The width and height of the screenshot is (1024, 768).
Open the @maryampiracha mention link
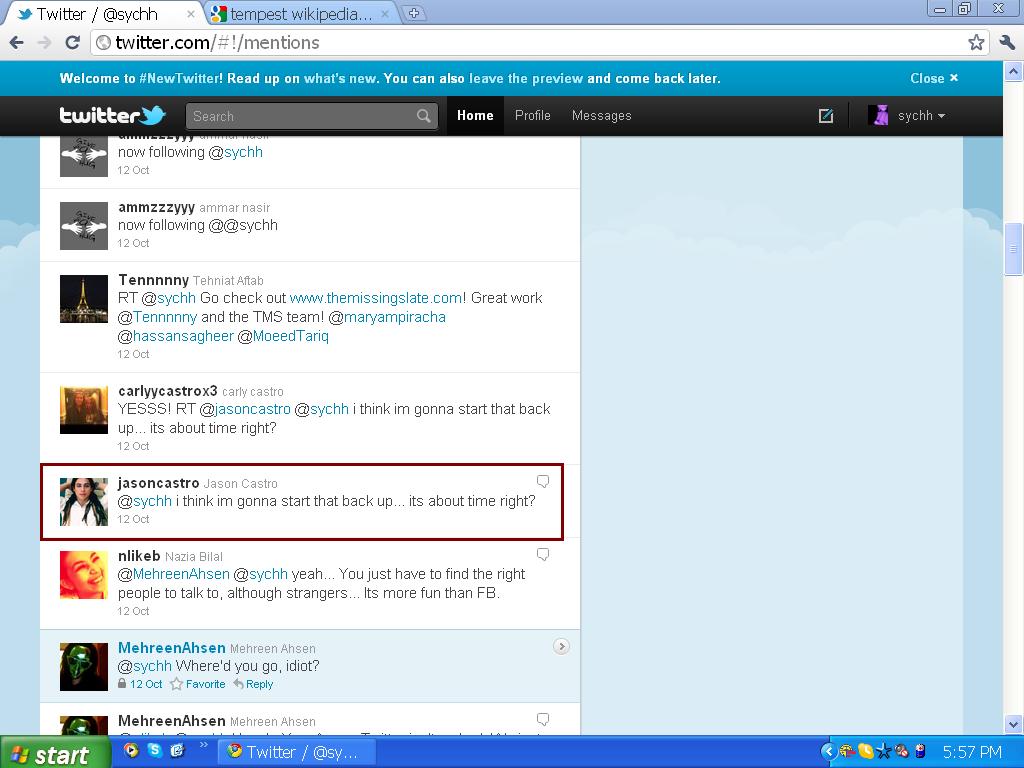(394, 317)
